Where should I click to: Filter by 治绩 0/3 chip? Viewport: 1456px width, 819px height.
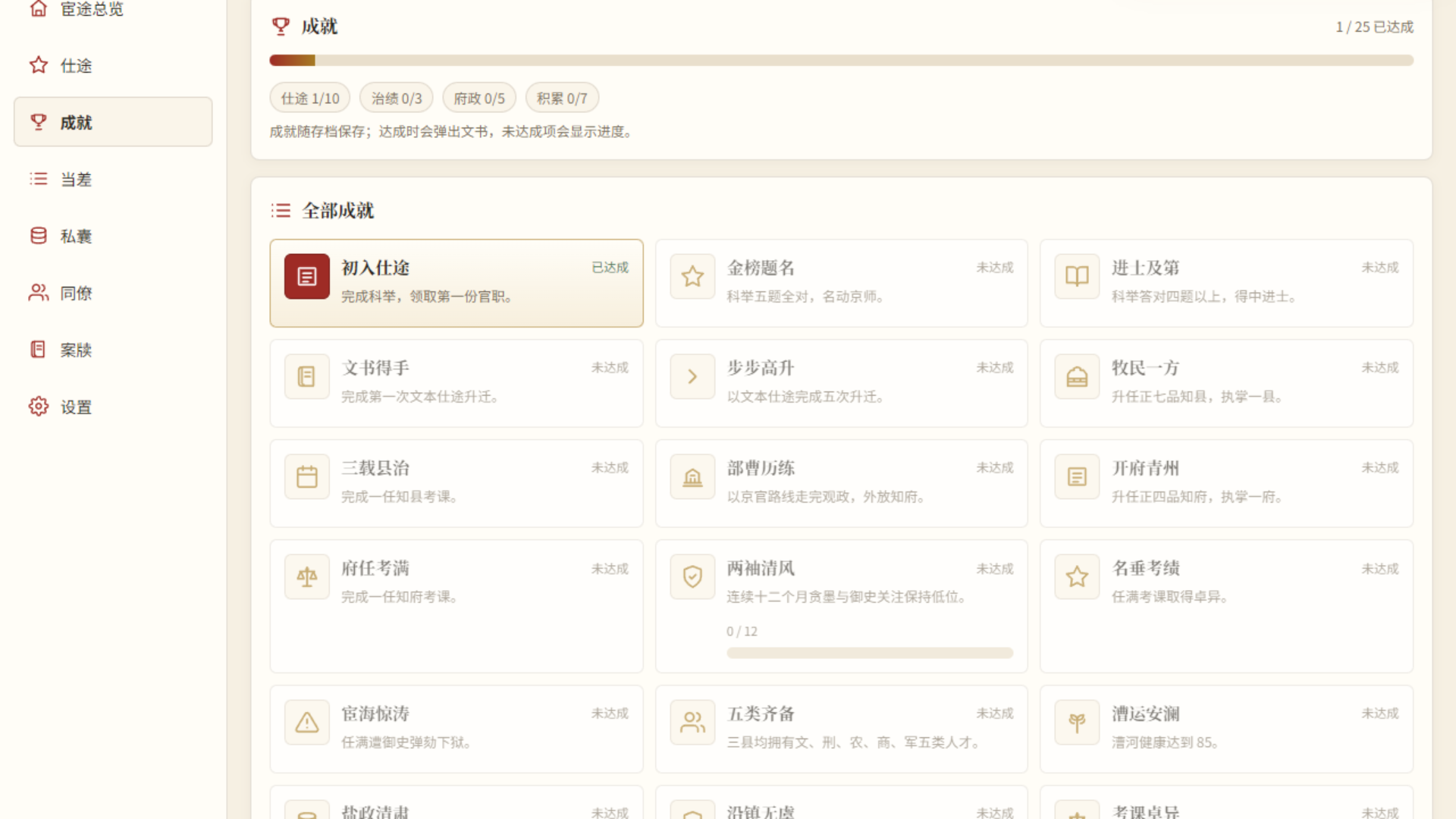tap(397, 98)
